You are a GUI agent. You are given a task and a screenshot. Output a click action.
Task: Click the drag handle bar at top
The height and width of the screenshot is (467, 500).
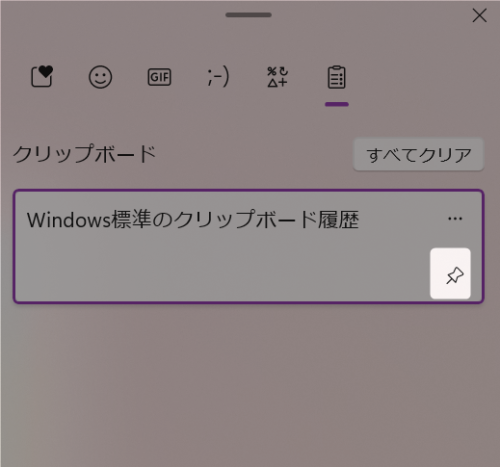click(248, 15)
